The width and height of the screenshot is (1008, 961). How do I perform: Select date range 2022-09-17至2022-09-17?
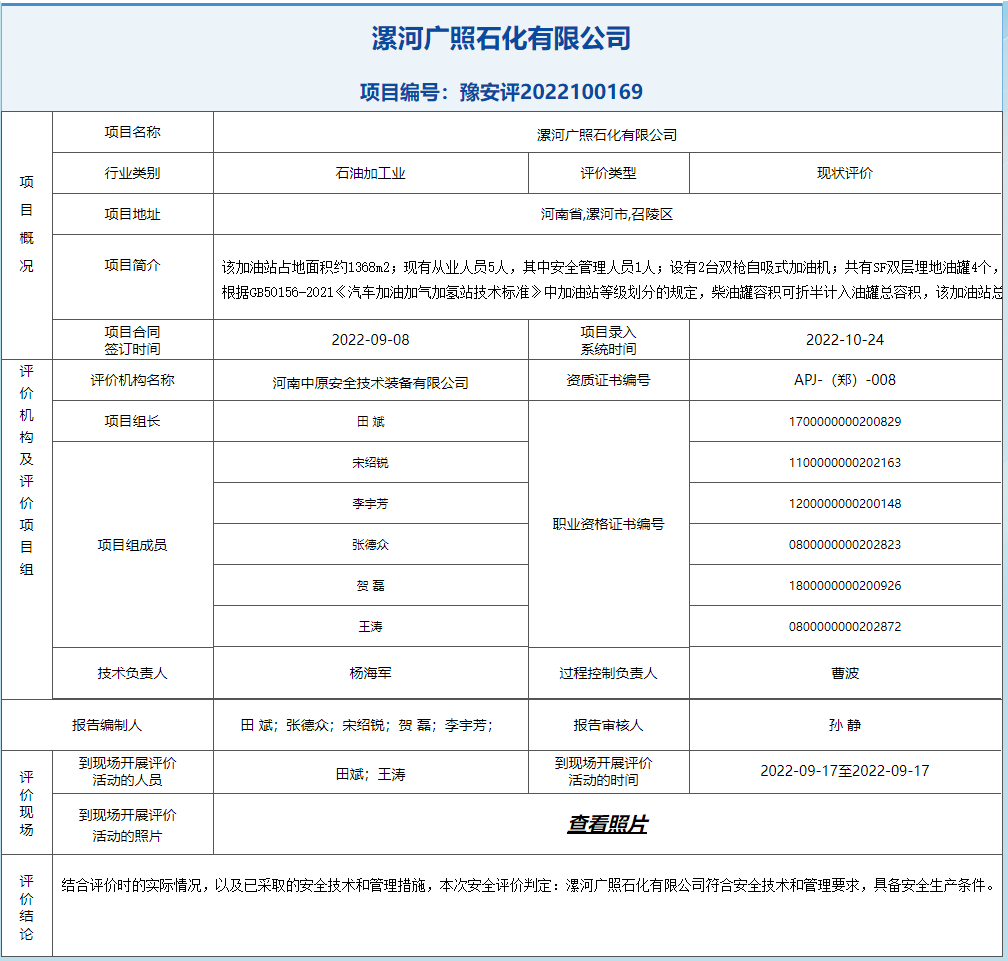pyautogui.click(x=845, y=771)
